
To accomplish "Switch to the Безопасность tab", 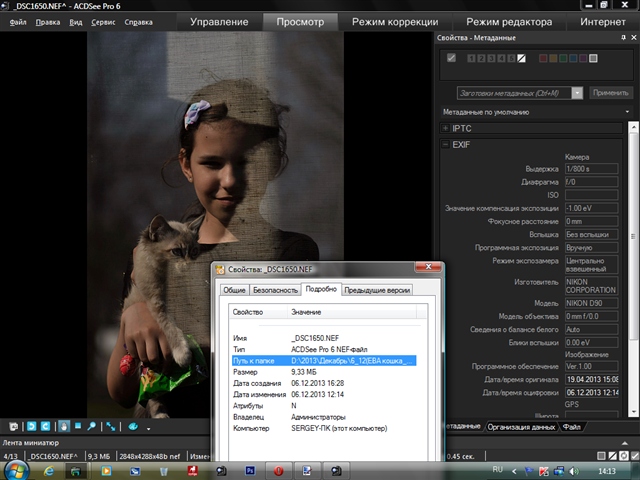I will point(275,290).
